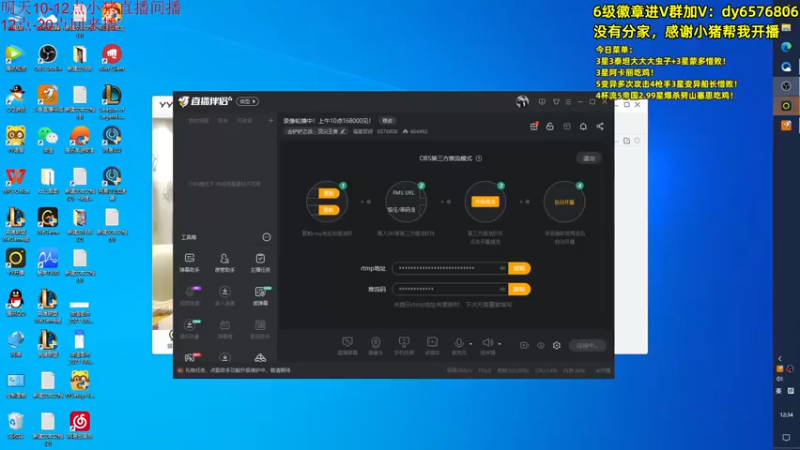
Task: Click the orange button in step 3 circle
Action: [x=485, y=202]
